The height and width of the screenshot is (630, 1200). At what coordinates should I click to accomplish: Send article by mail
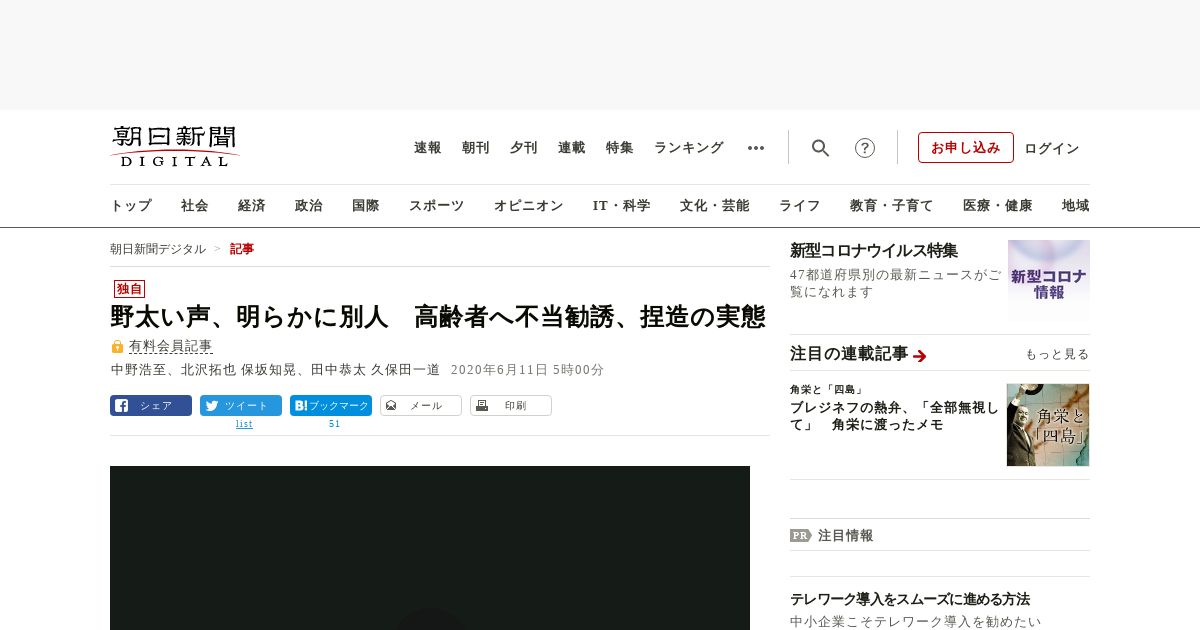coord(421,405)
